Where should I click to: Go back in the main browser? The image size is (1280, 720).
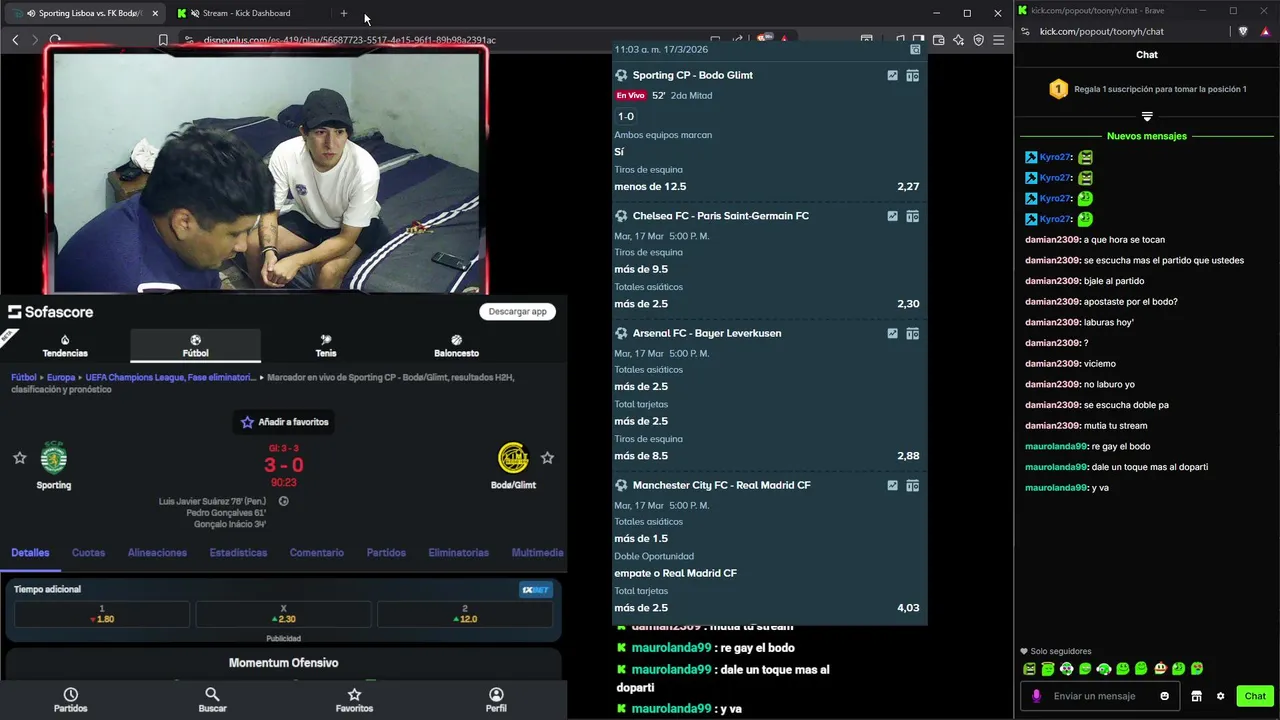coord(15,40)
